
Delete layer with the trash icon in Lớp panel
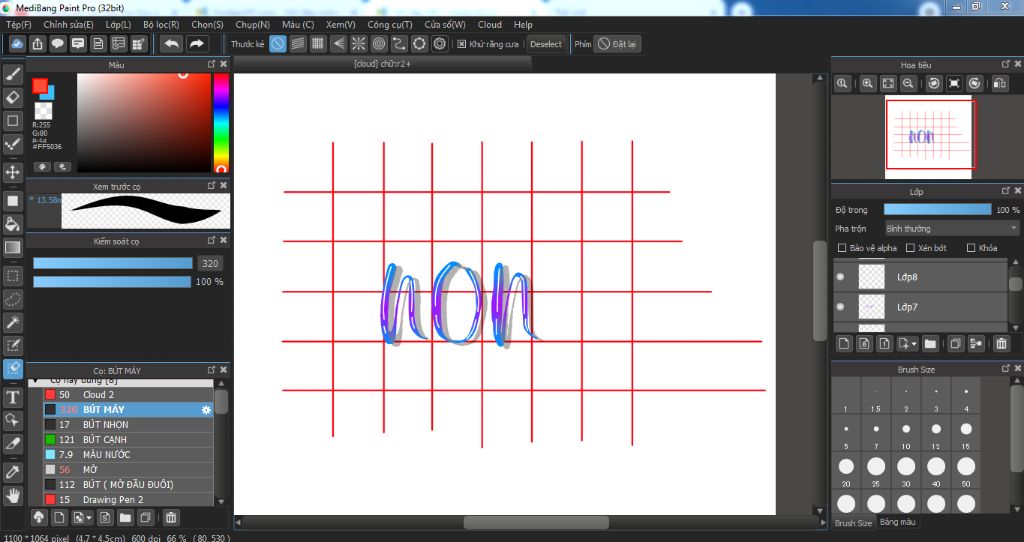[1001, 343]
